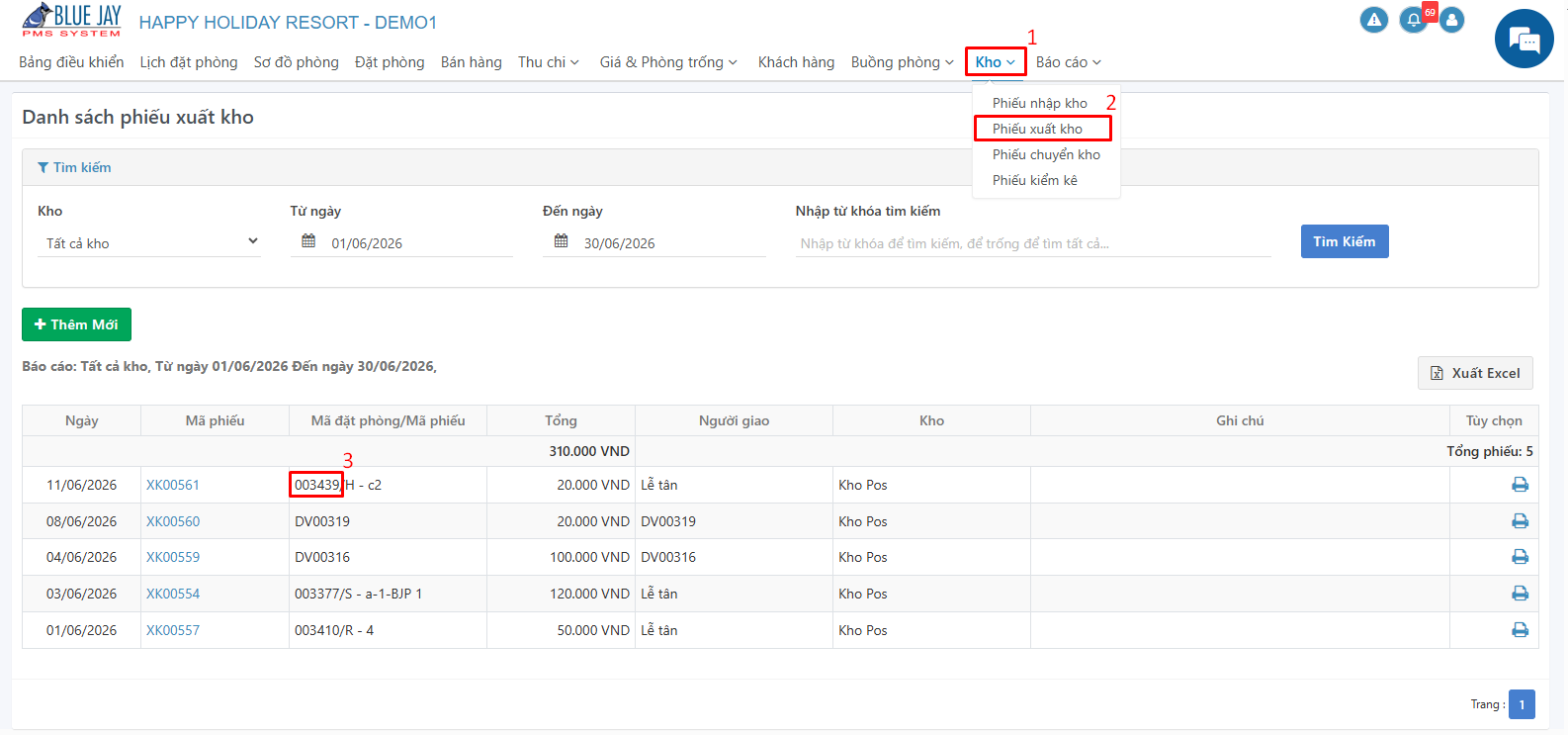Click the calendar icon for Từ ngày
Image resolution: width=1568 pixels, height=735 pixels.
pos(308,241)
